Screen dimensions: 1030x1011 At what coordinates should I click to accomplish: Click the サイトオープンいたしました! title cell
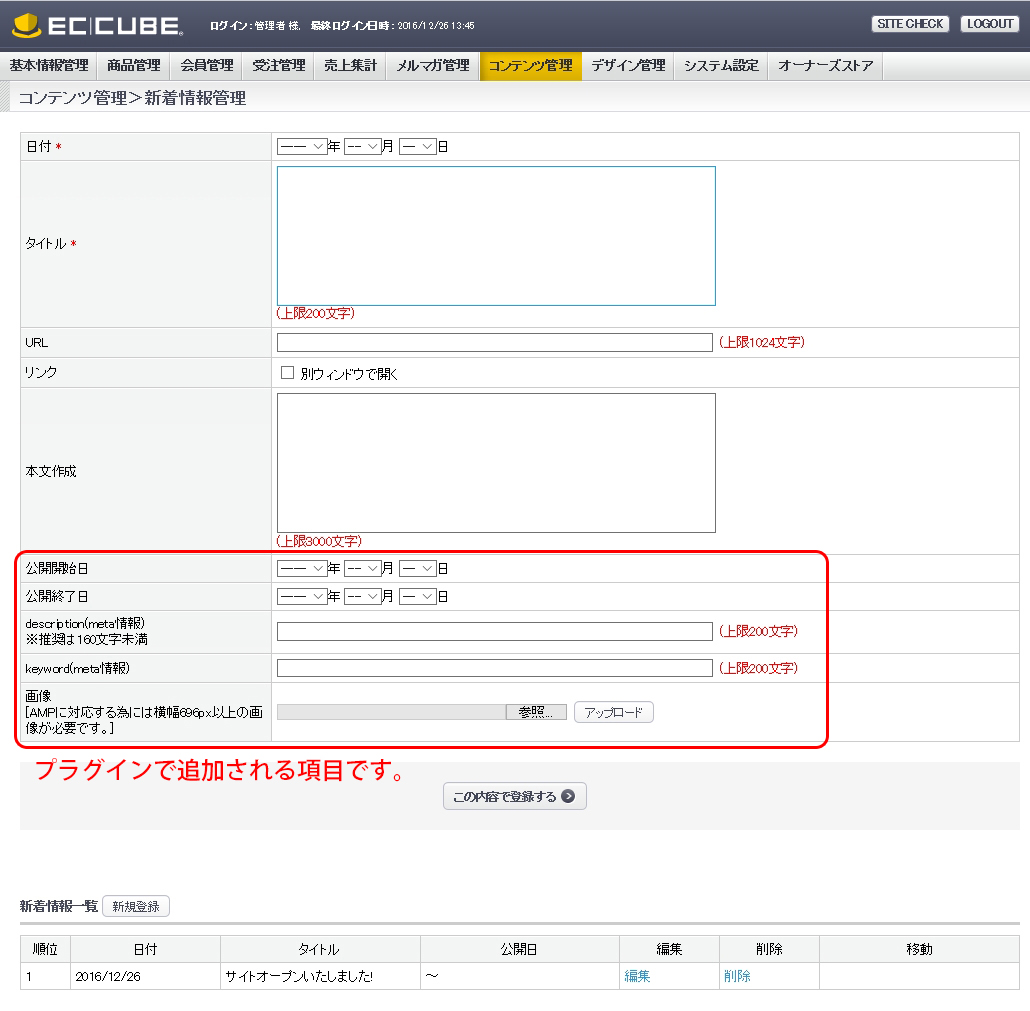tap(321, 976)
